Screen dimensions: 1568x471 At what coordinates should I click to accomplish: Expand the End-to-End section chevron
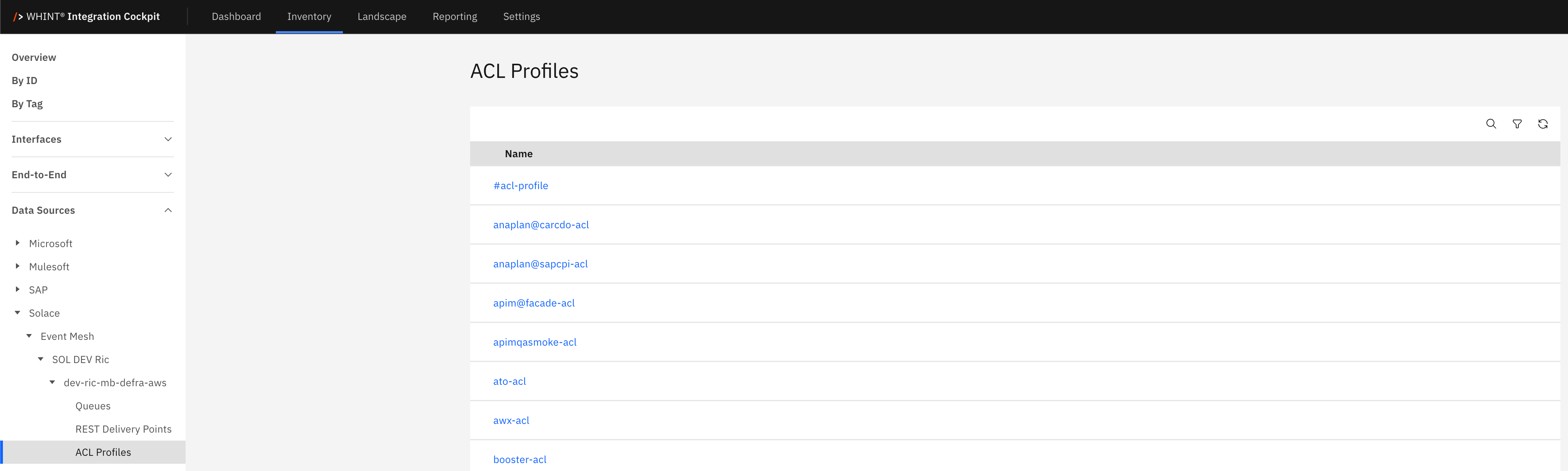point(168,175)
